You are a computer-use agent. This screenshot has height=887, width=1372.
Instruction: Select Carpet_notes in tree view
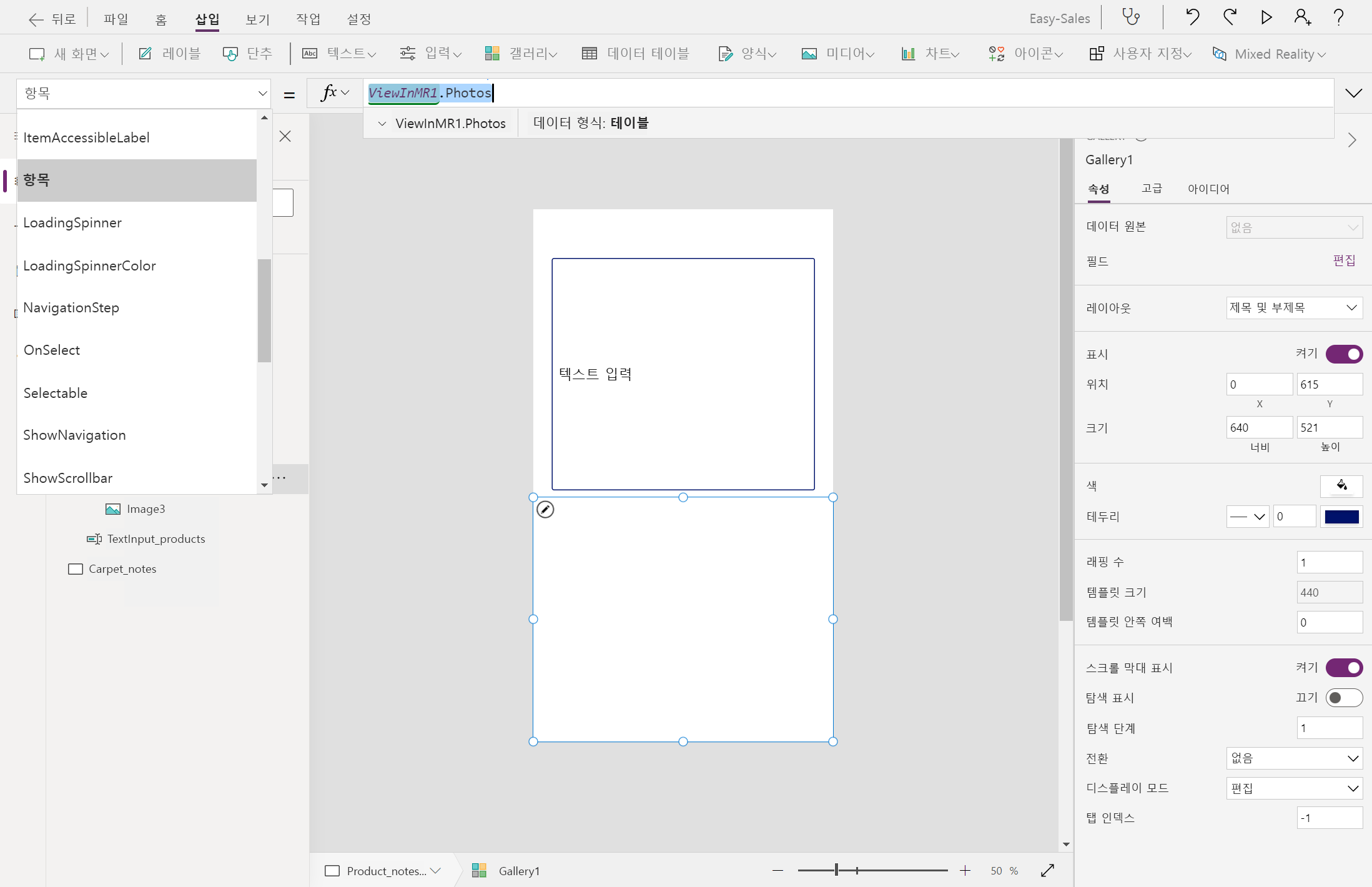click(122, 569)
